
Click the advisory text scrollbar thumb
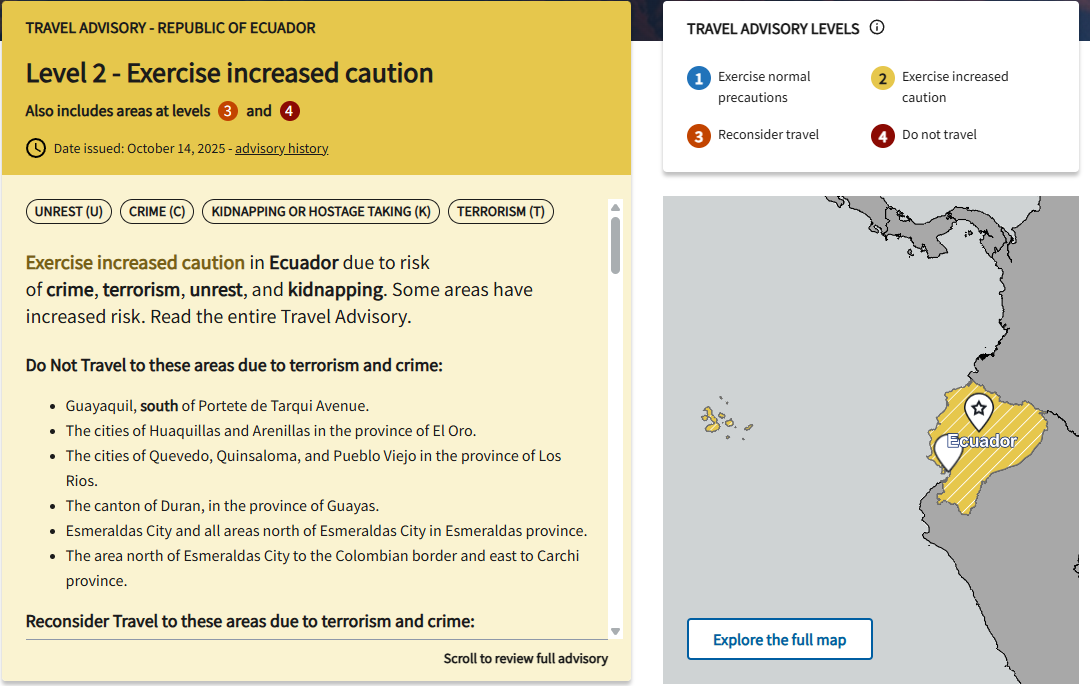click(616, 245)
